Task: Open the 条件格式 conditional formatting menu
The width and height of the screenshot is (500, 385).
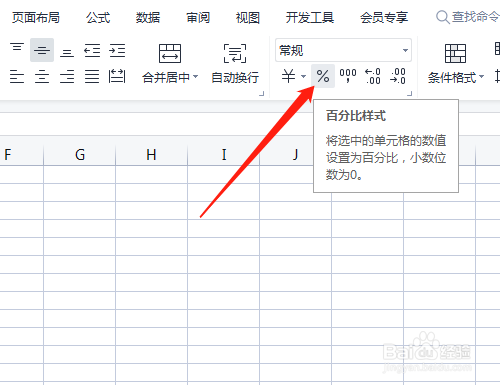Action: point(455,78)
